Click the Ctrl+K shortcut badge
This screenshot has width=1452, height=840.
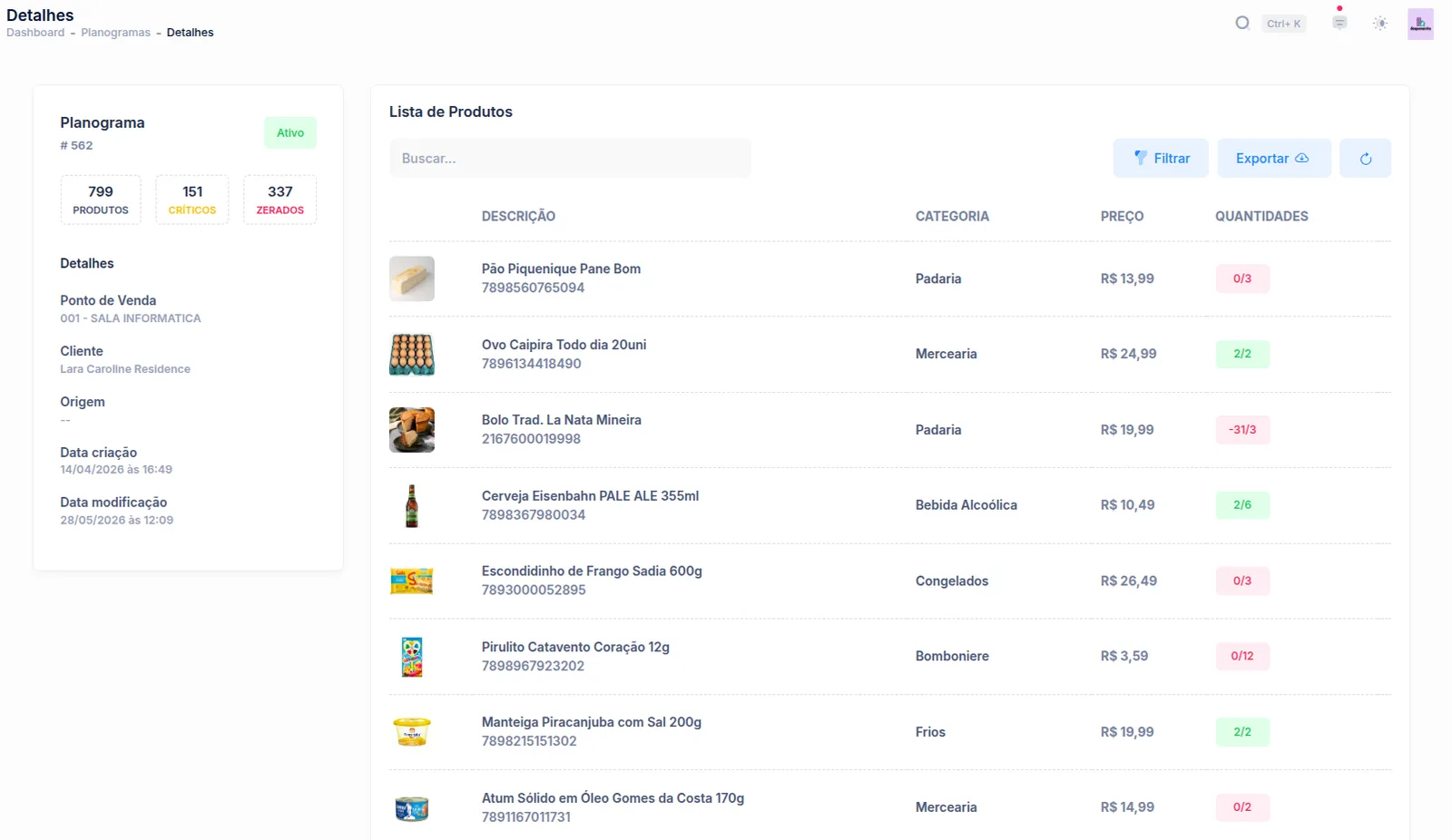coord(1284,24)
